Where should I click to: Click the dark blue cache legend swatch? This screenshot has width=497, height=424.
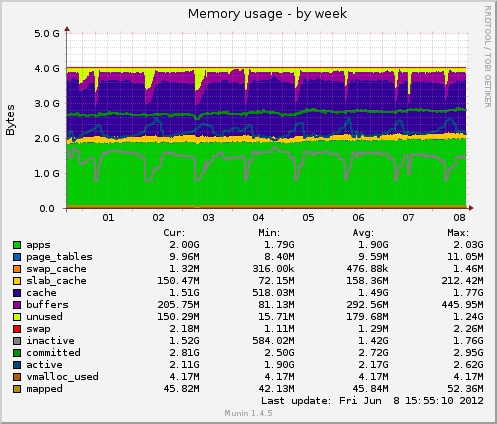(x=17, y=293)
